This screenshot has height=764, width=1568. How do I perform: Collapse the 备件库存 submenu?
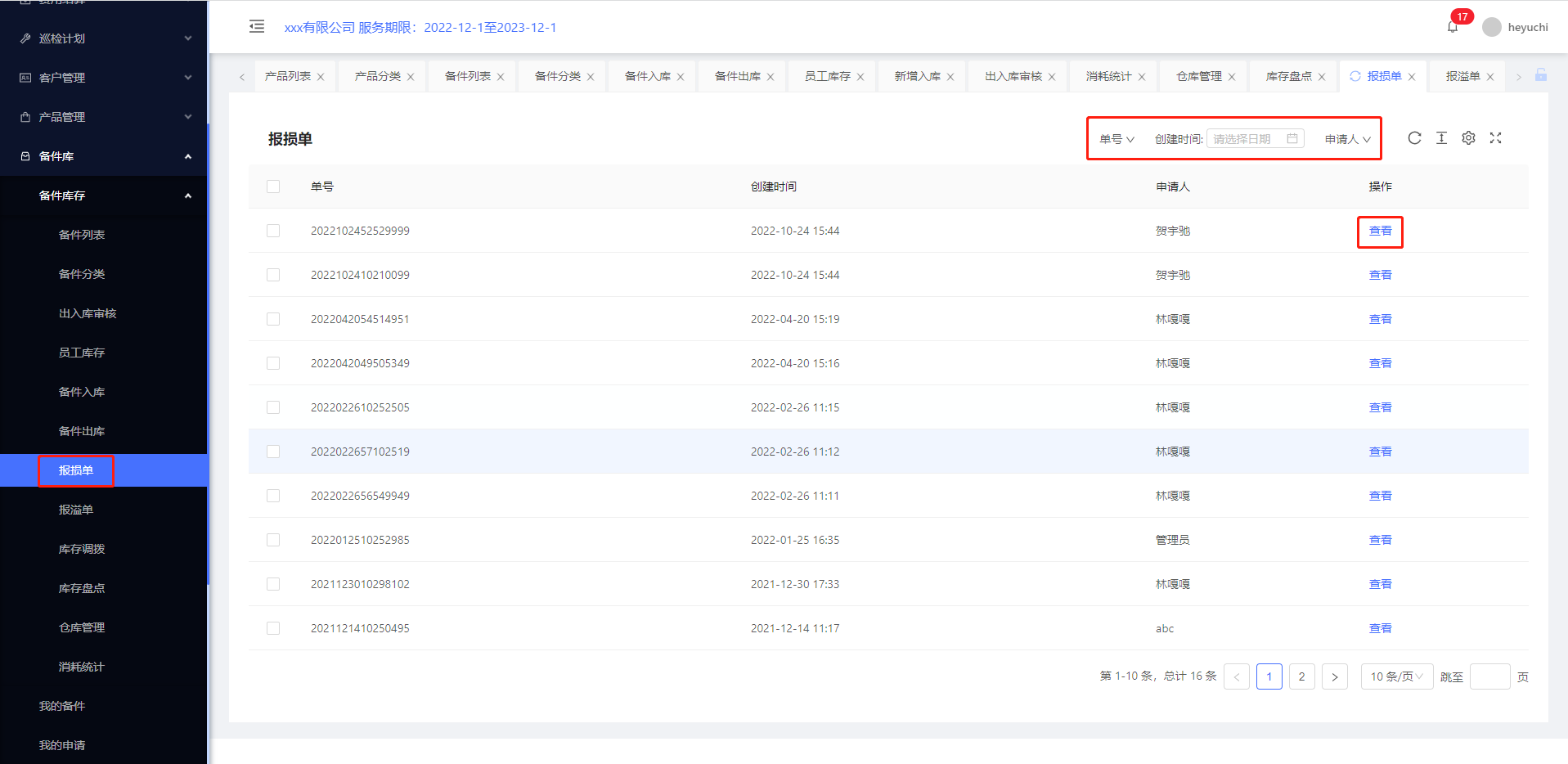click(x=104, y=195)
